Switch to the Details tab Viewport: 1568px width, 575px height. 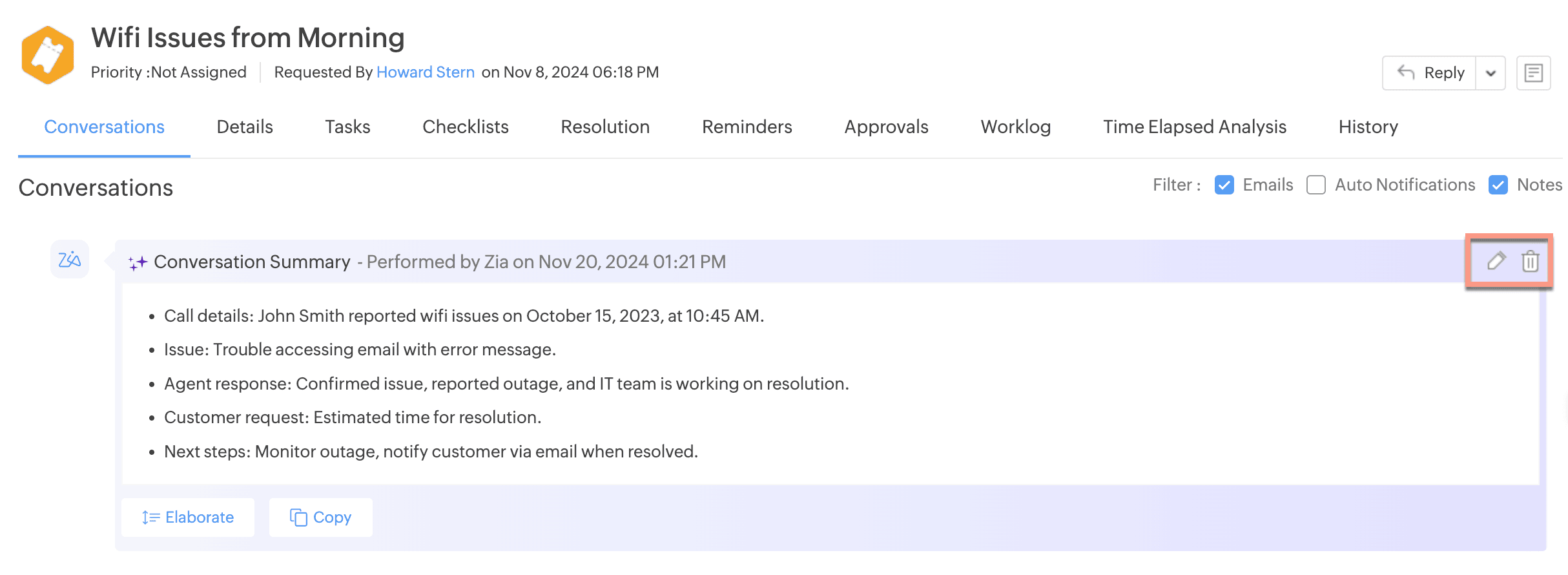click(245, 127)
